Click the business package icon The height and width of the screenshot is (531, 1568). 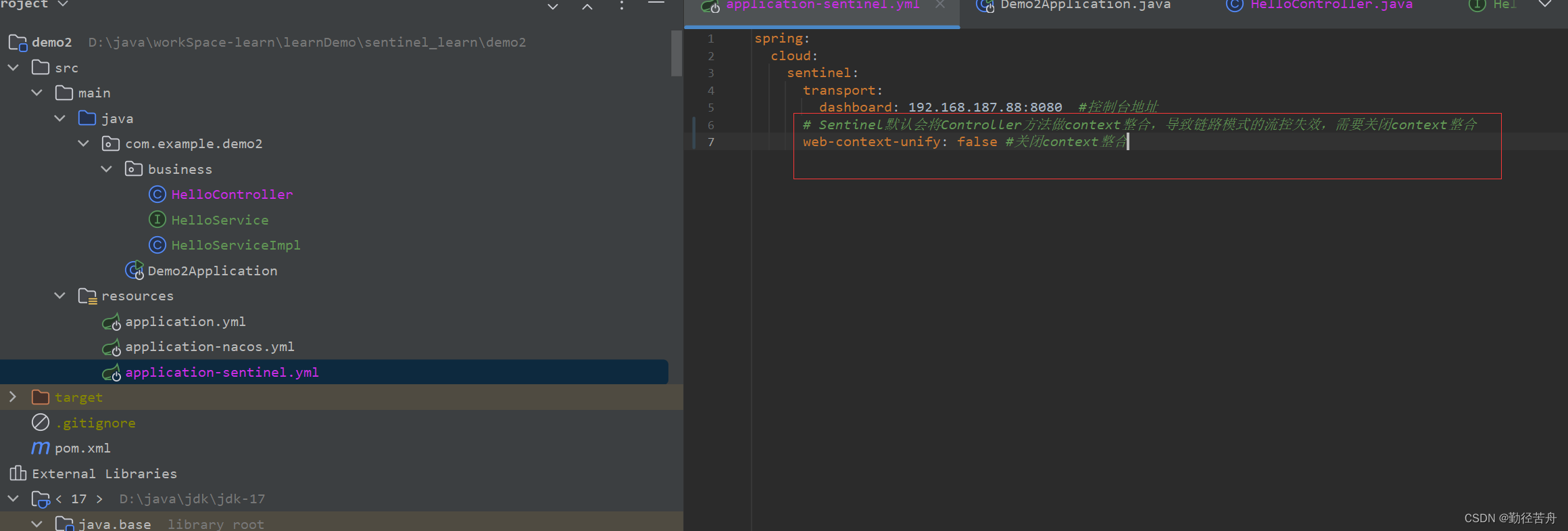click(134, 169)
